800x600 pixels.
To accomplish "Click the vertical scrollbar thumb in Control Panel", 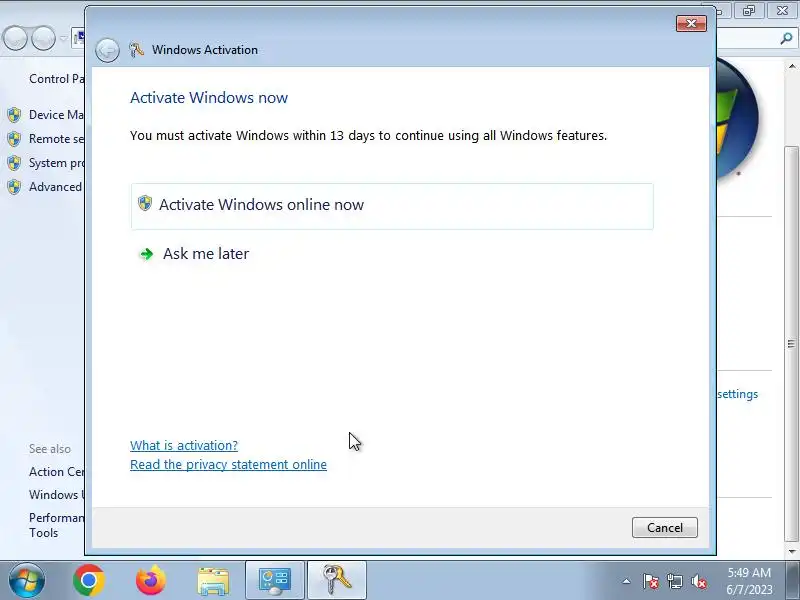I will (x=792, y=343).
